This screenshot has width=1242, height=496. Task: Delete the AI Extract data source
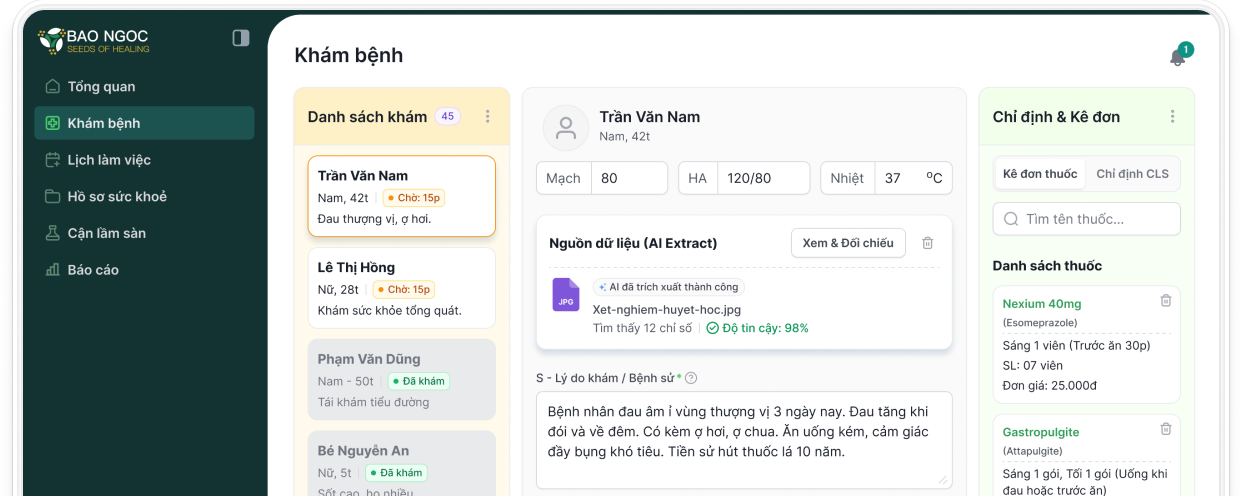click(x=927, y=243)
